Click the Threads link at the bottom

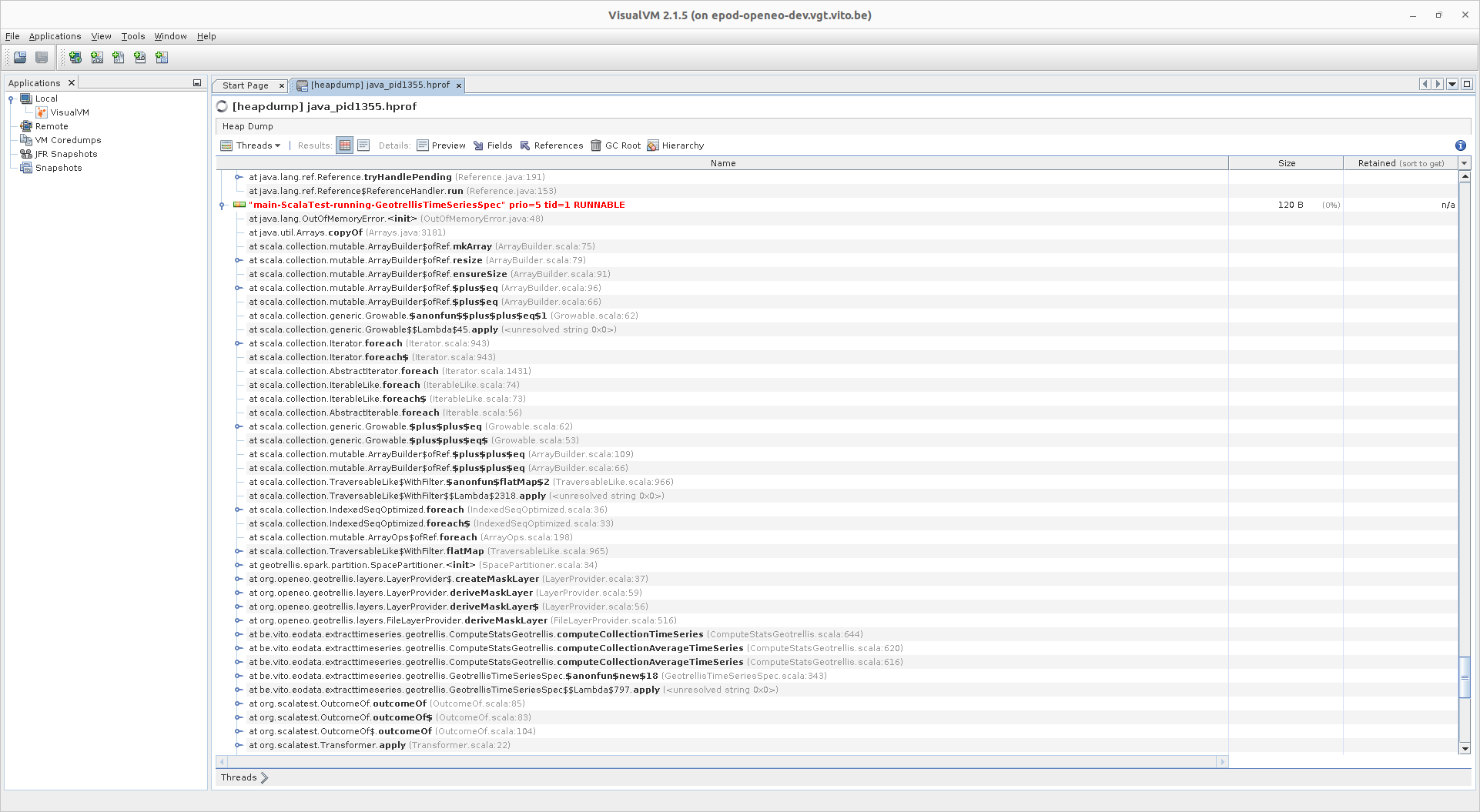pos(239,777)
